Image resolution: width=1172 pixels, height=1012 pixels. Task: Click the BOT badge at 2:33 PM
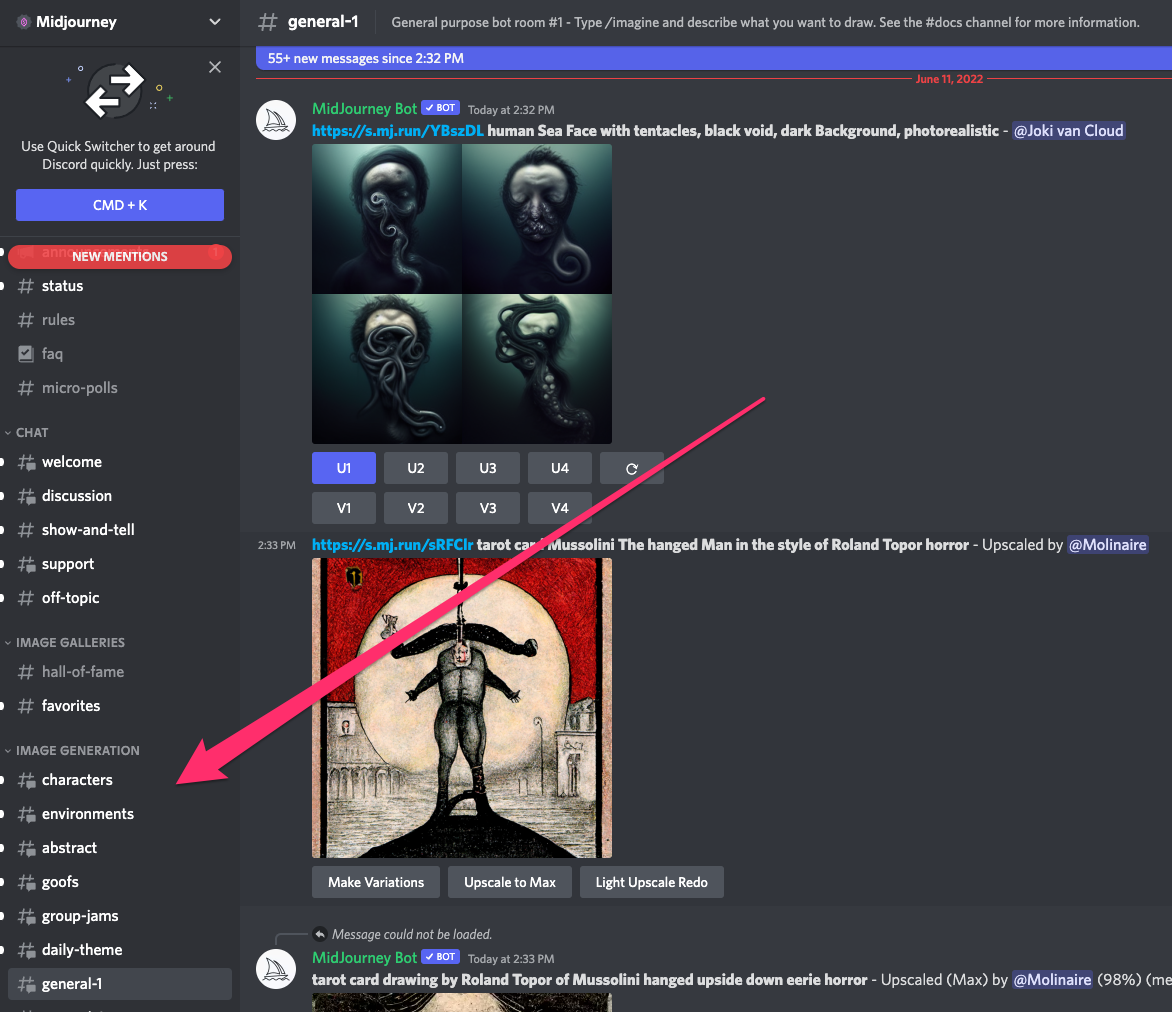pos(440,957)
